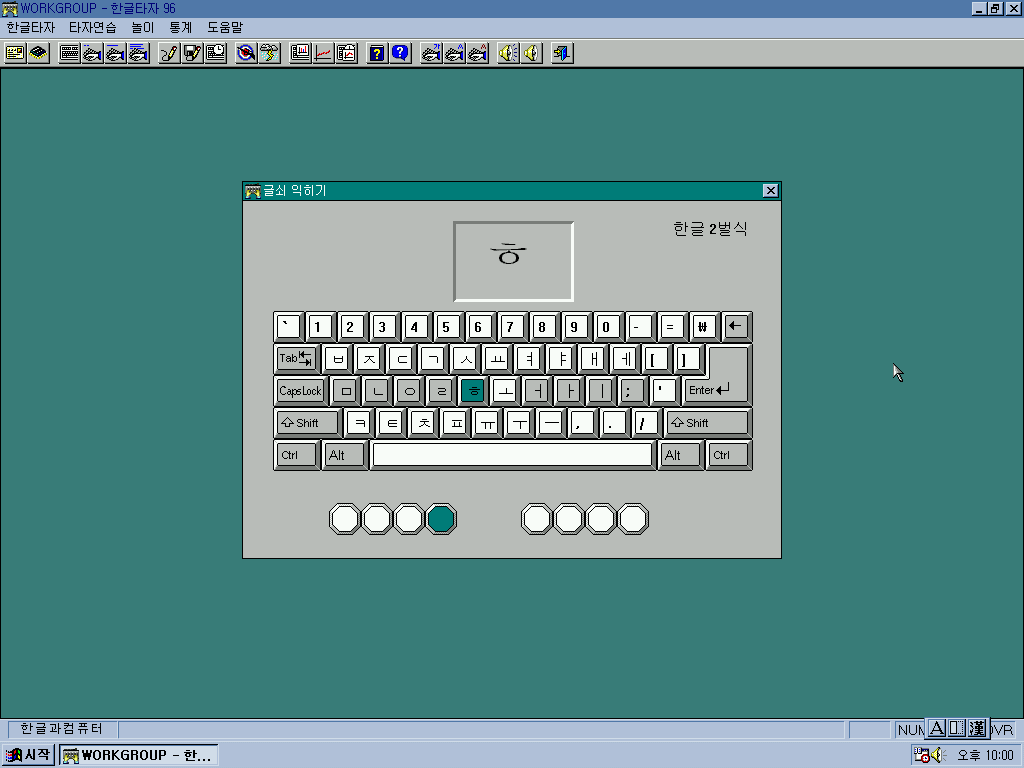Click 한글과컴퓨터 in status bar
Viewport: 1024px width, 768px height.
point(61,729)
